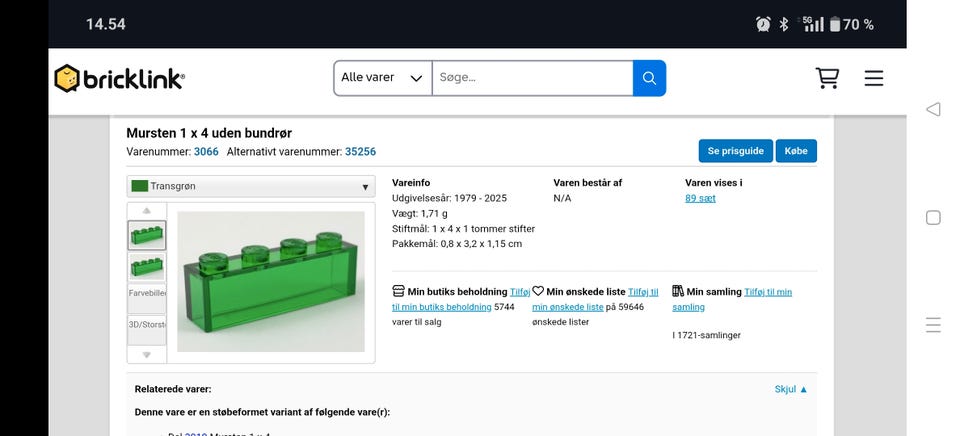Click the text I 1721-samlinger

[x=707, y=336]
